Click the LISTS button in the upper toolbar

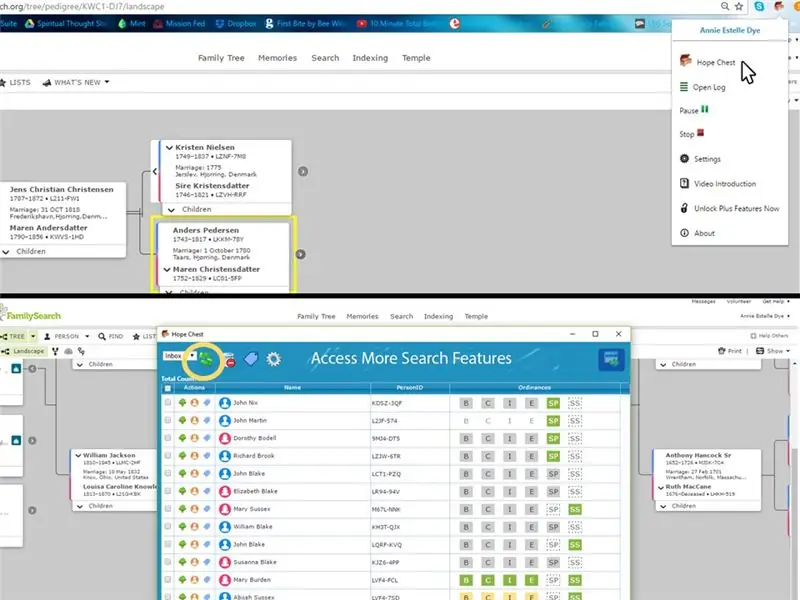coord(15,82)
